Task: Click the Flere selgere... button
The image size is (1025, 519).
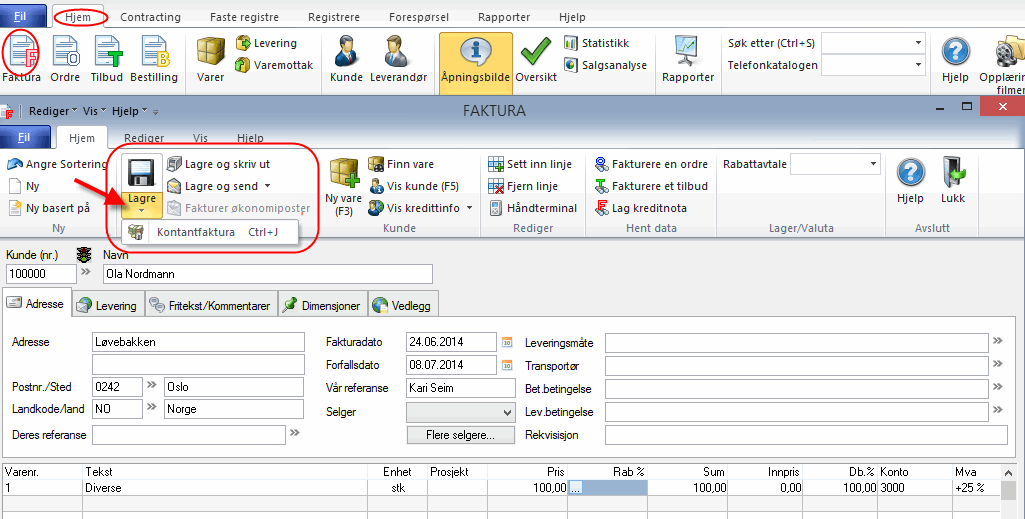Action: (461, 435)
